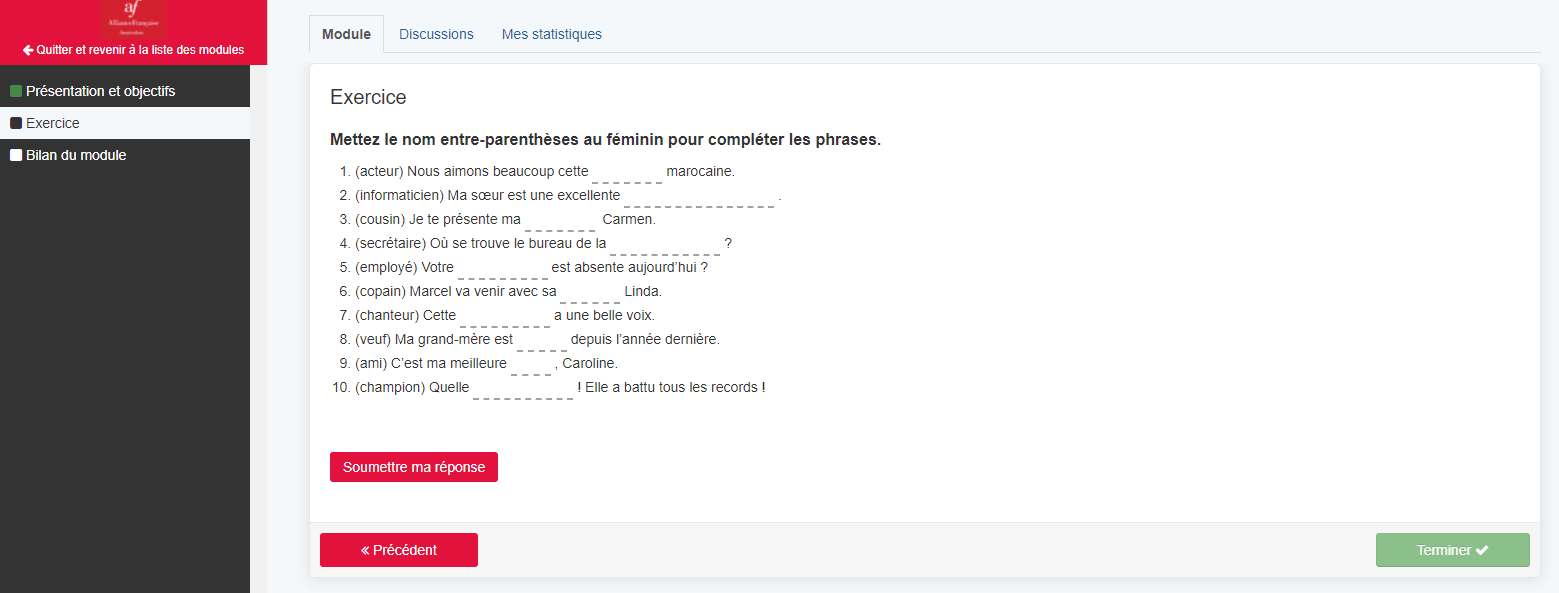Click the dark square icon beside Exercice
Screen dimensions: 1559x593
click(x=16, y=123)
